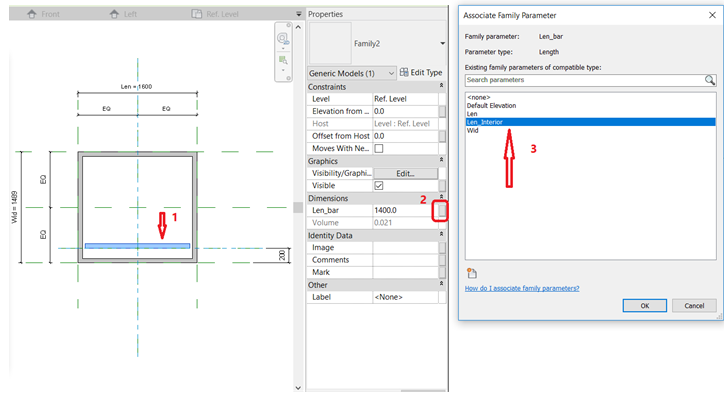Open the Generic Models (1) filter dropdown
Image resolution: width=728 pixels, height=393 pixels.
tap(351, 73)
